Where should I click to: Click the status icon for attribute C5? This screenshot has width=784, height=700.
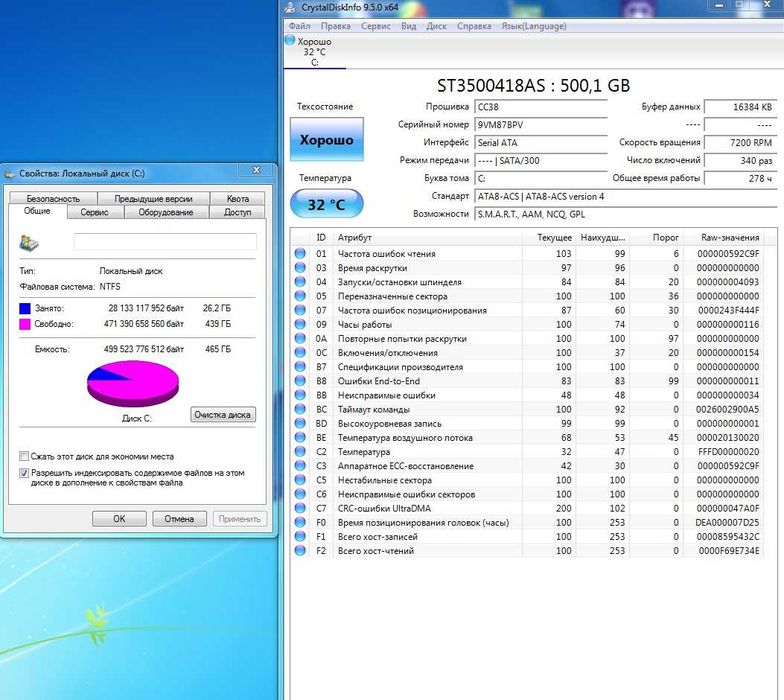[x=300, y=480]
